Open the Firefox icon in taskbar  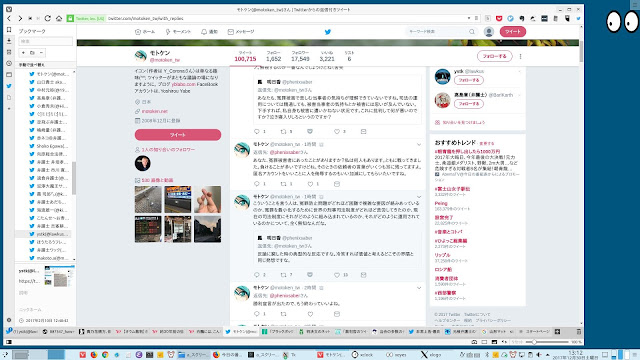[94, 355]
